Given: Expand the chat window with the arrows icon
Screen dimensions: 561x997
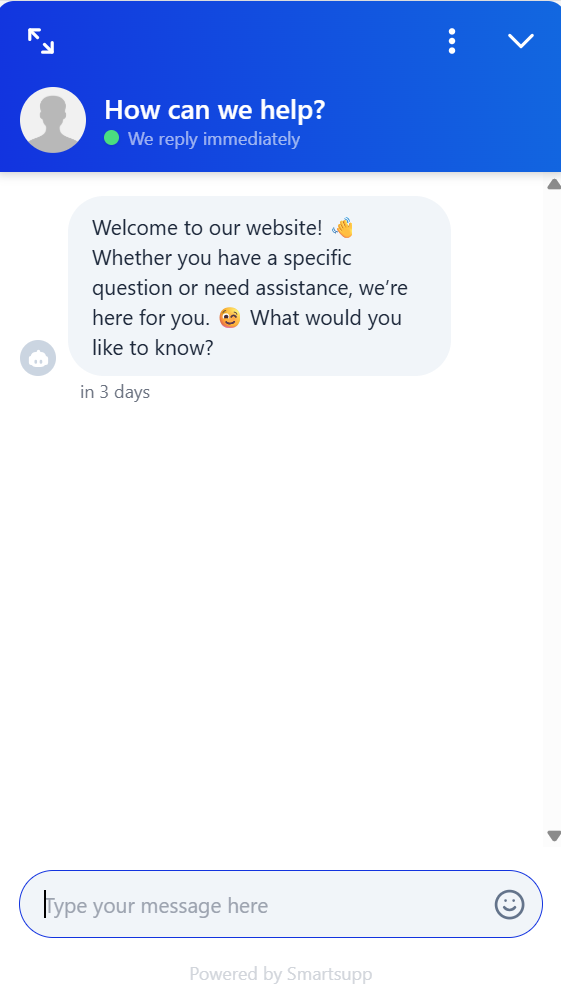Looking at the screenshot, I should (41, 41).
